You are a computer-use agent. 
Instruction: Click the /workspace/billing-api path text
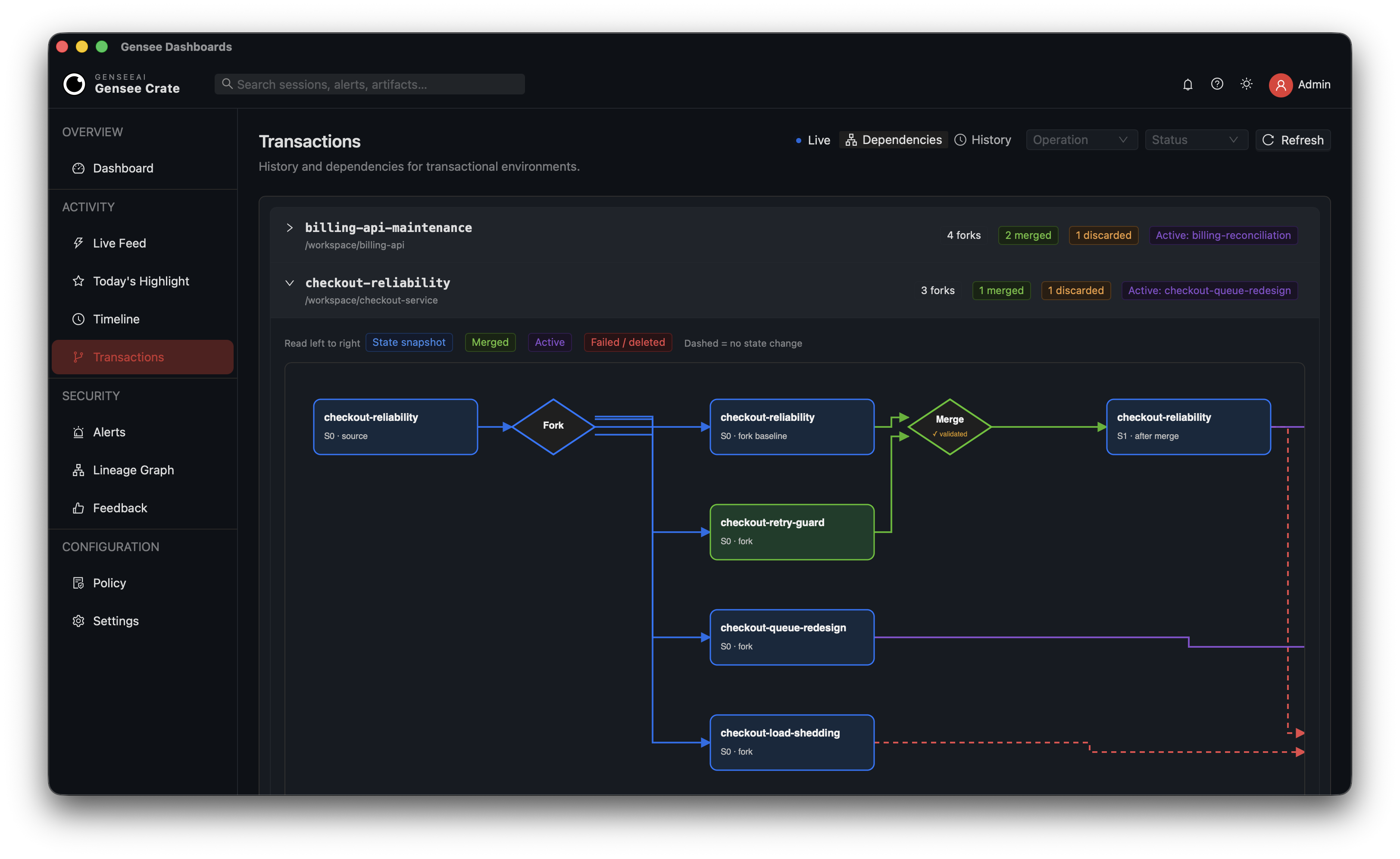(355, 245)
